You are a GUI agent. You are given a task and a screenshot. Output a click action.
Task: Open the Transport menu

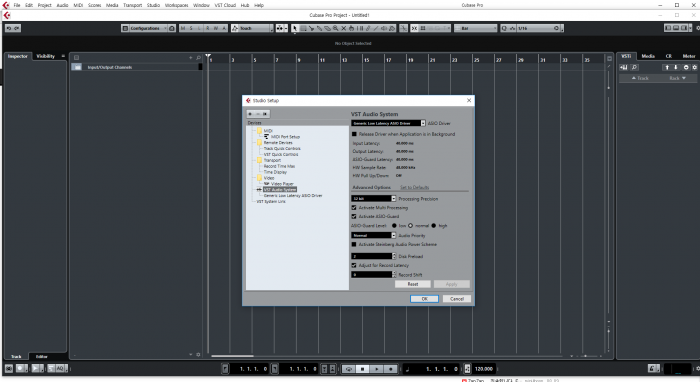(x=133, y=5)
